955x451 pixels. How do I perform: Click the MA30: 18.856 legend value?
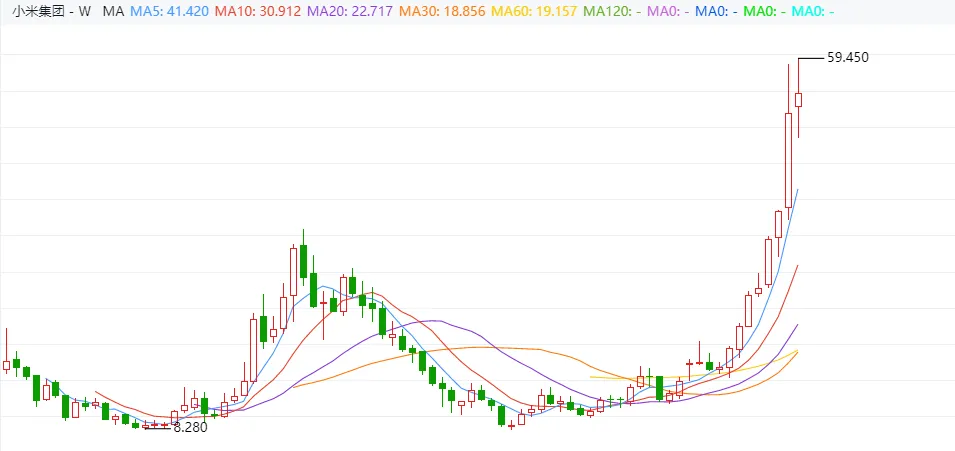pyautogui.click(x=442, y=11)
